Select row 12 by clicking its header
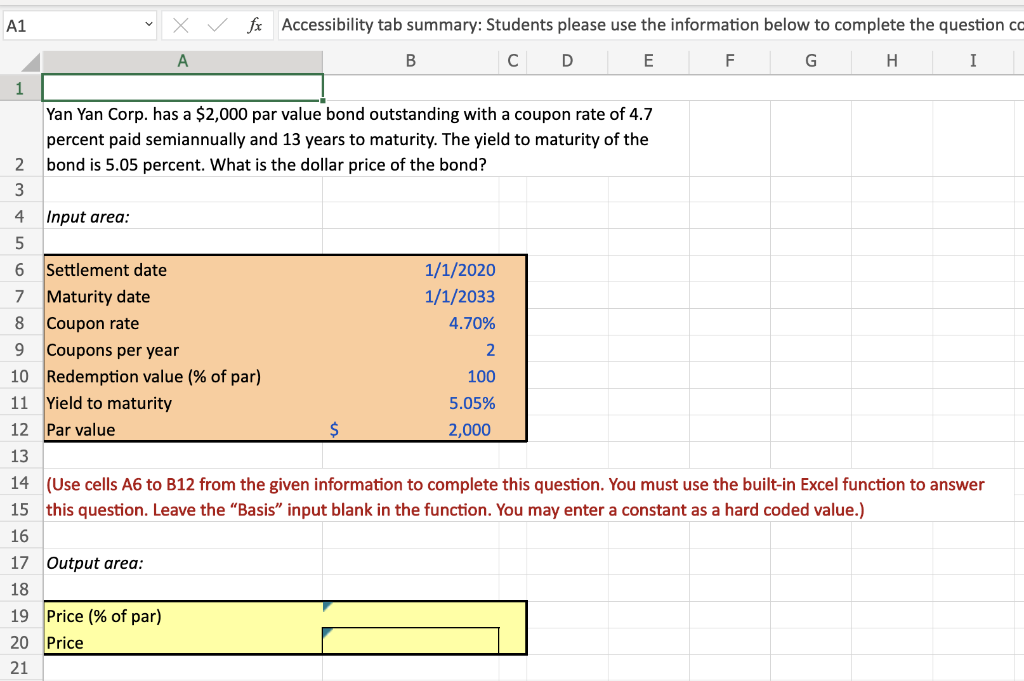Screen dimensions: 1024x681 [x=19, y=429]
